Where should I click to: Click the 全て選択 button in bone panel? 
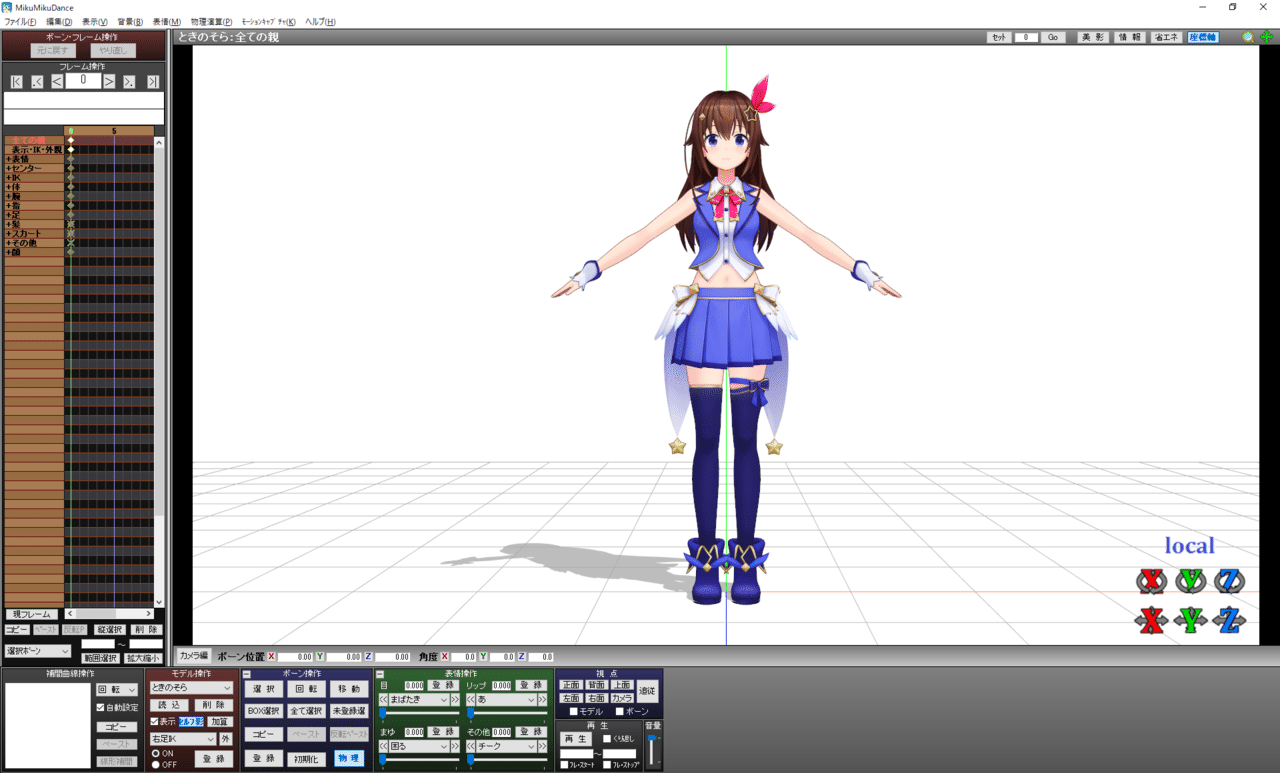[306, 711]
